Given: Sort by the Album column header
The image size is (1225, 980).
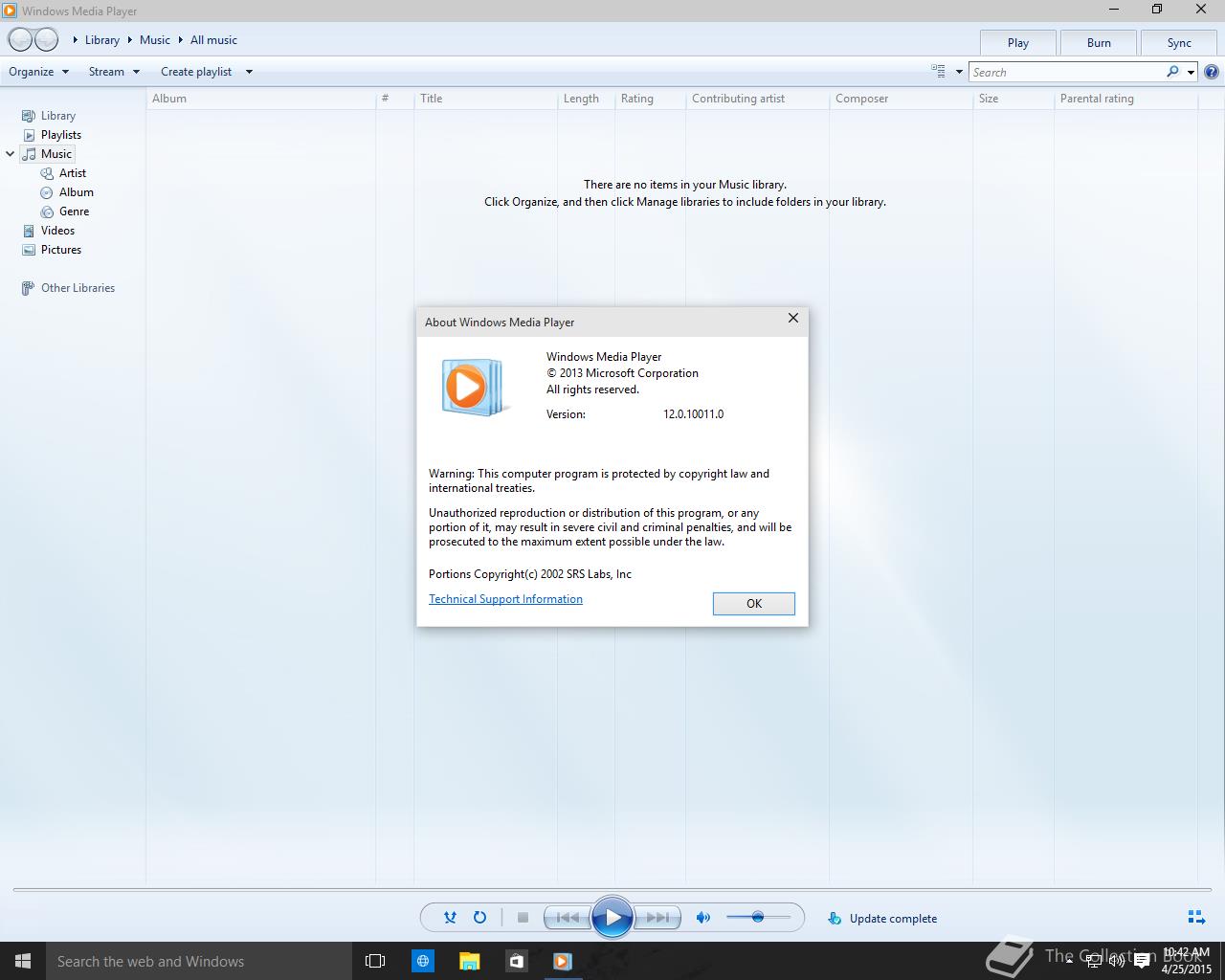Looking at the screenshot, I should (x=260, y=99).
